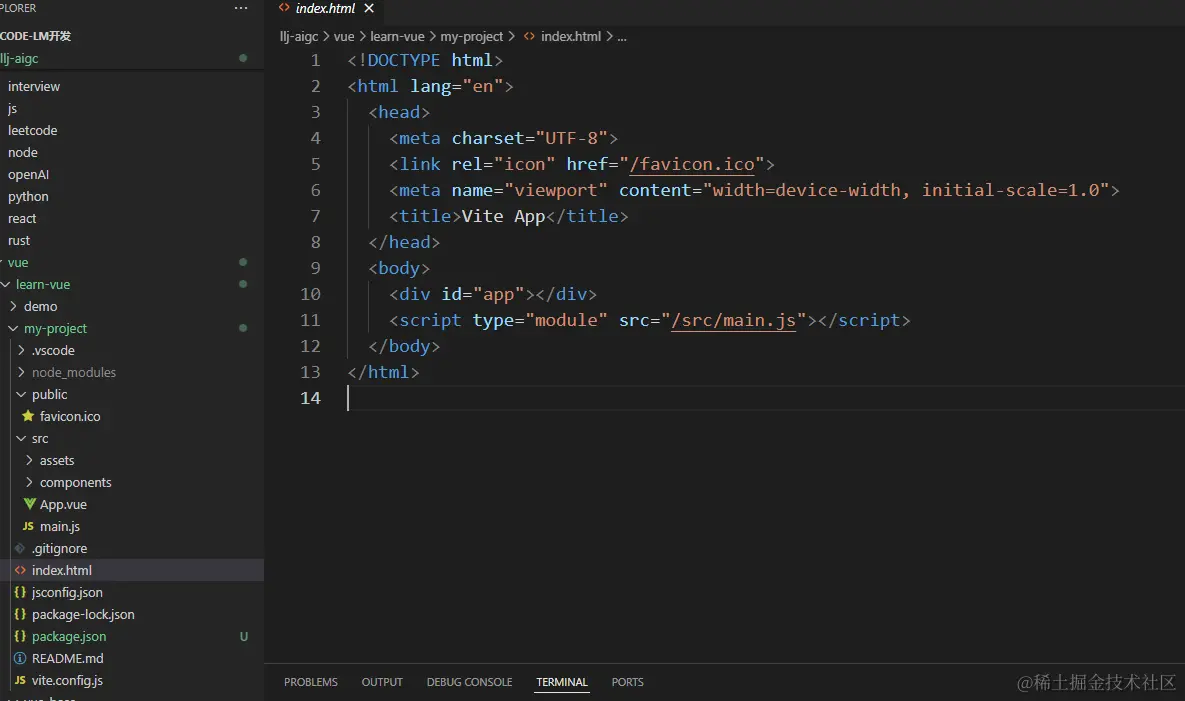This screenshot has width=1185, height=701.
Task: Click index.html in the breadcrumb path
Action: pos(571,36)
